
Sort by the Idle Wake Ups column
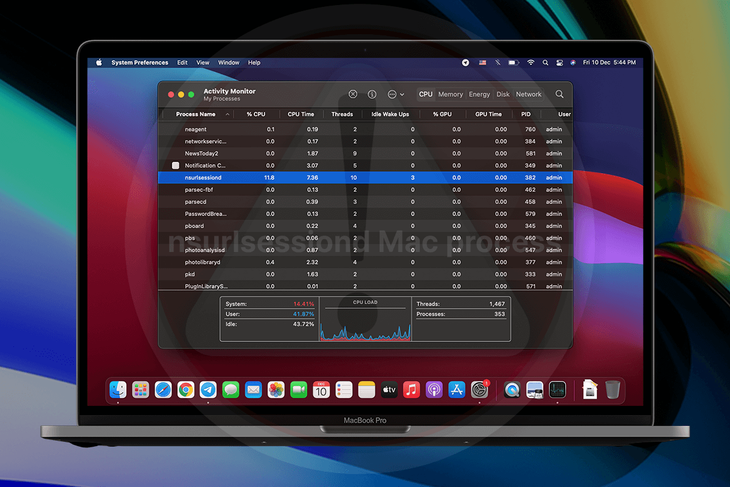click(389, 114)
